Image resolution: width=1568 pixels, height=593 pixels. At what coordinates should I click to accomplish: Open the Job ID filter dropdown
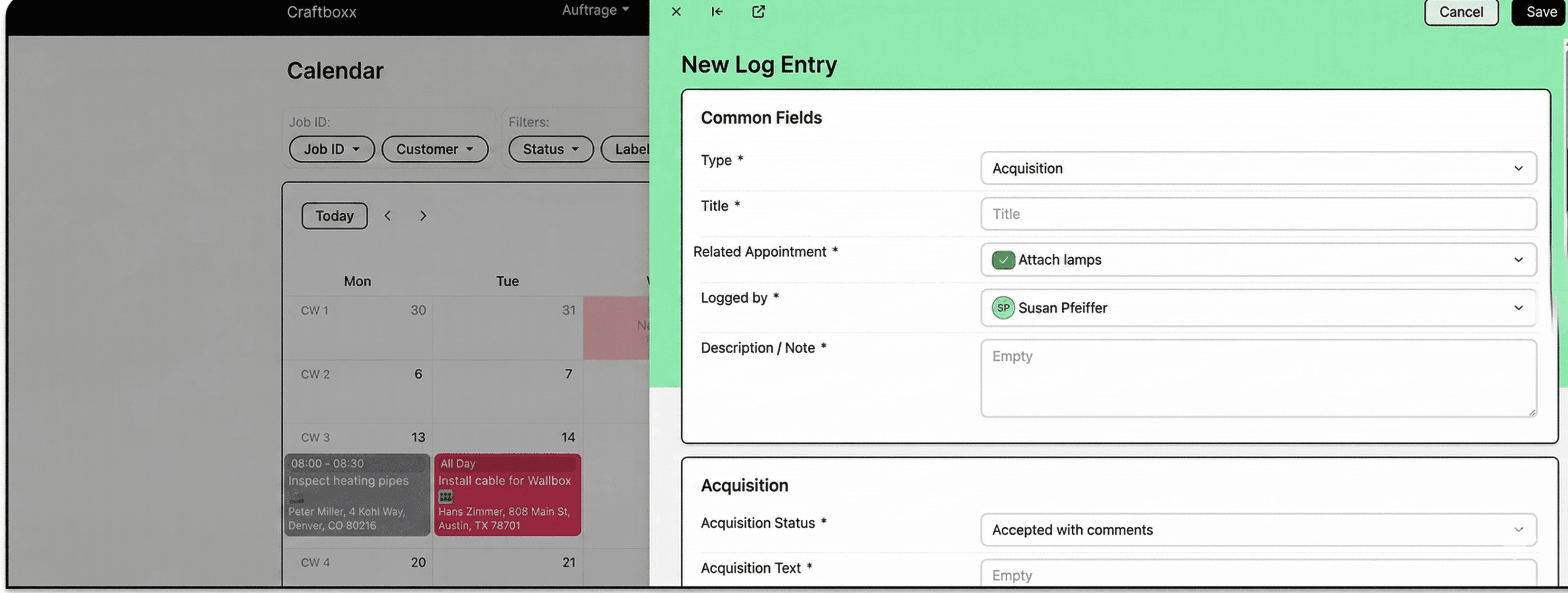[x=331, y=149]
